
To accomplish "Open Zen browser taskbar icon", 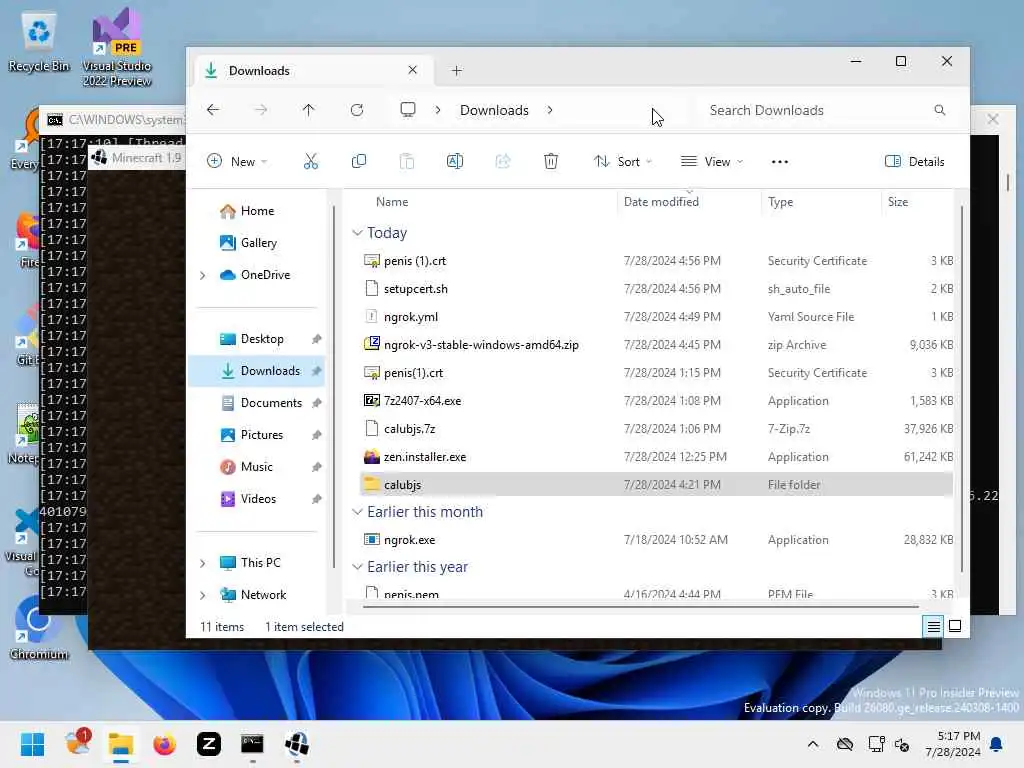I will coord(209,744).
